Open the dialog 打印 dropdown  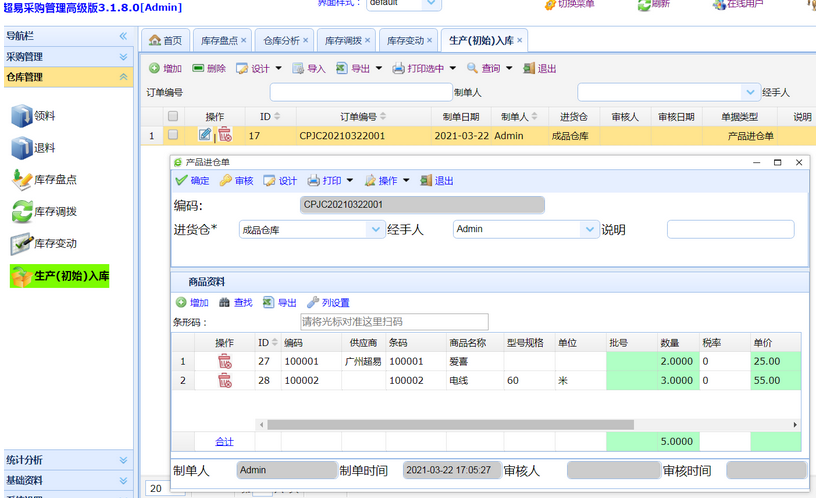[x=350, y=181]
